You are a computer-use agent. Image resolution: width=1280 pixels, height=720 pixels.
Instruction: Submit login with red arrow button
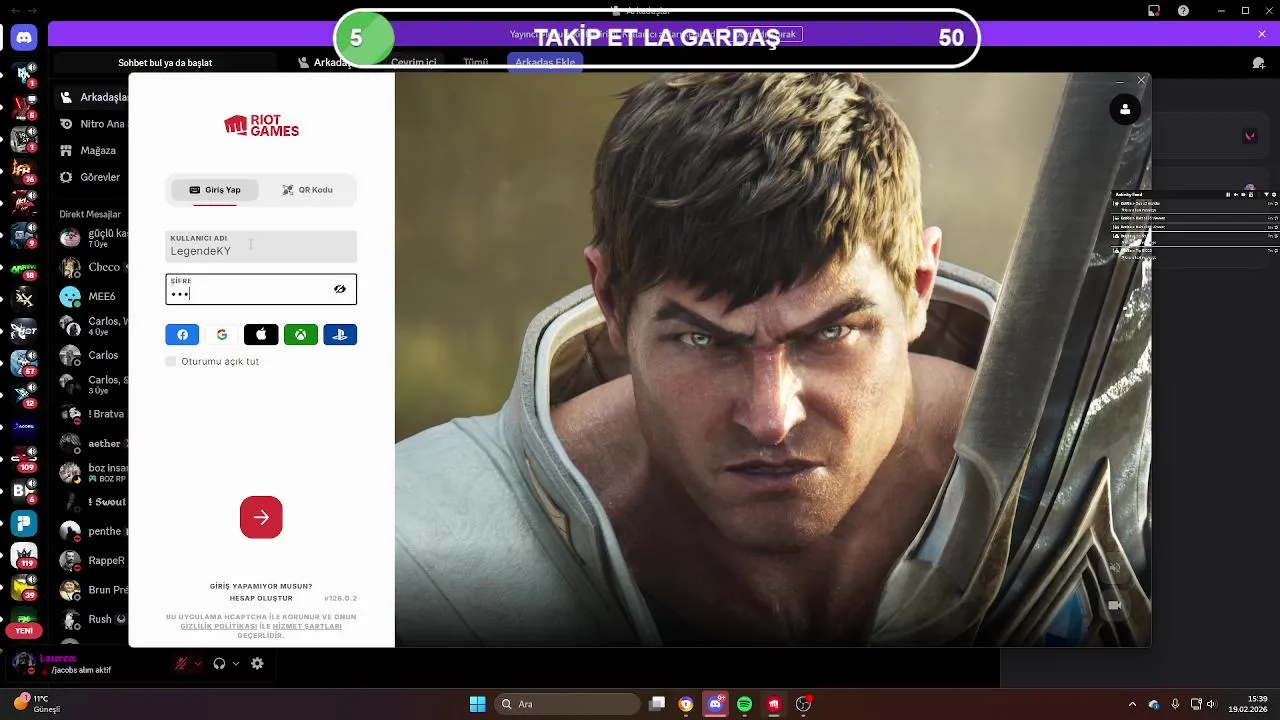tap(261, 517)
